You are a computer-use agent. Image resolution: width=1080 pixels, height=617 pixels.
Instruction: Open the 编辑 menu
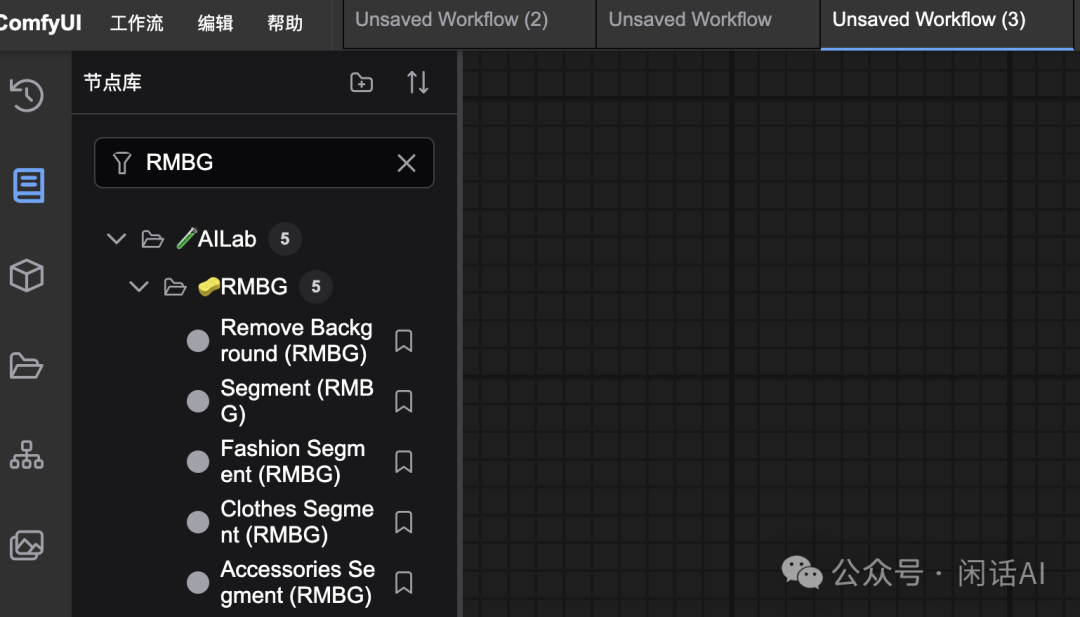[215, 23]
